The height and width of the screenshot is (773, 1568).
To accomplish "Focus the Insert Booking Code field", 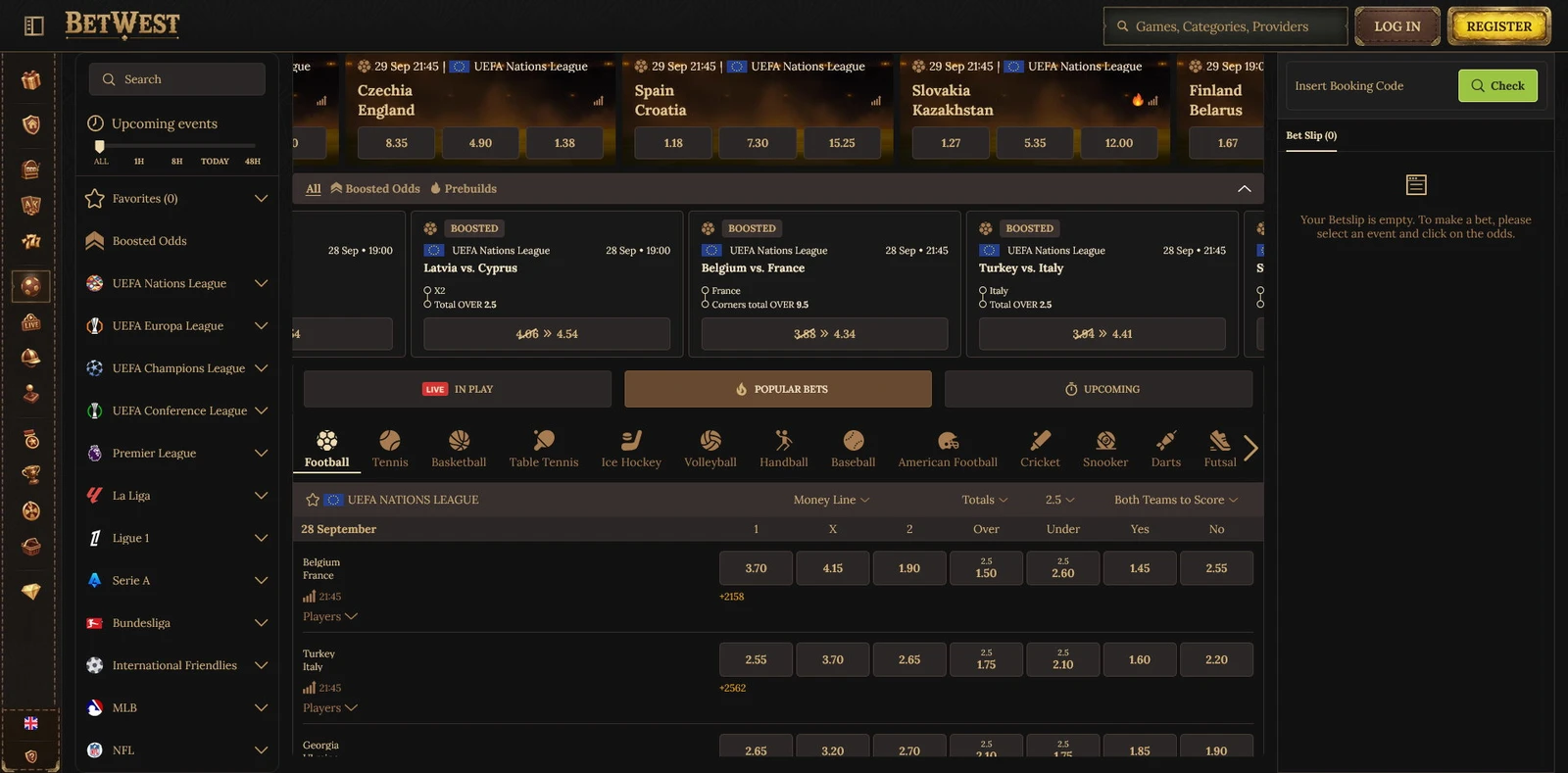I will [1370, 86].
